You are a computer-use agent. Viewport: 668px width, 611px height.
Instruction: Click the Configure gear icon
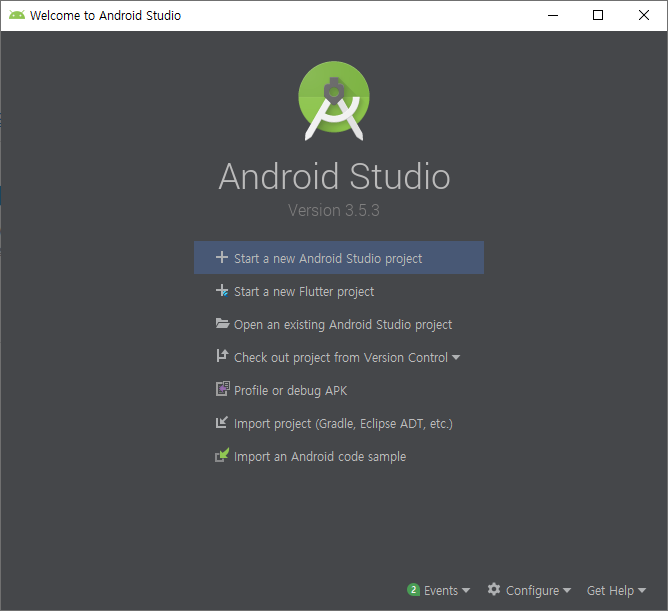(x=494, y=590)
